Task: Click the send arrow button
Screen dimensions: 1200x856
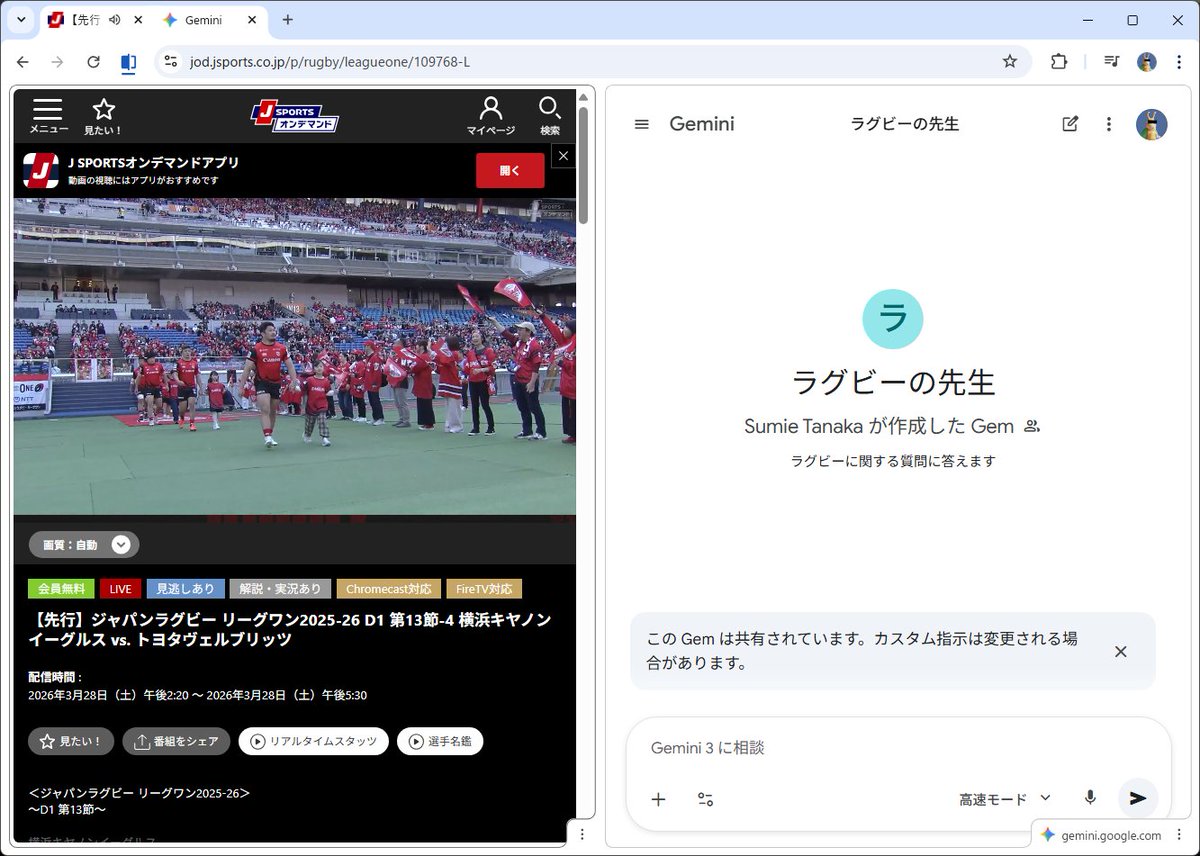Action: click(x=1138, y=798)
